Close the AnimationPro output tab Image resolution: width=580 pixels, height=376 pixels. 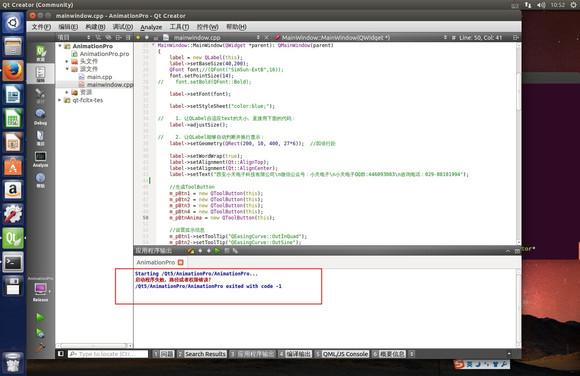tap(181, 262)
